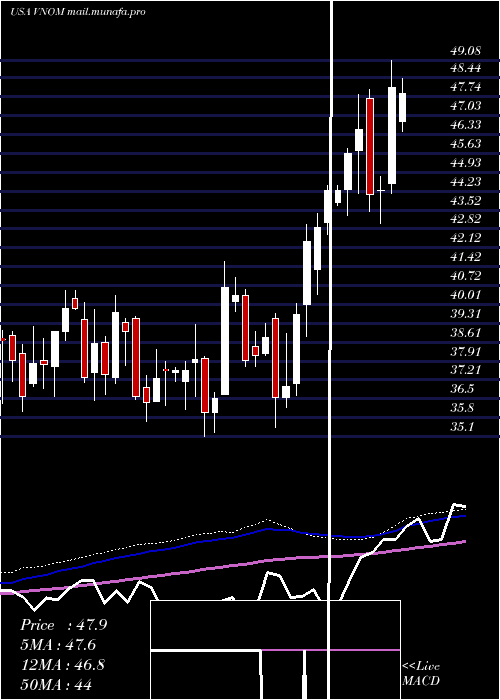Click the 48.44 price axis label
The height and width of the screenshot is (700, 500).
pyautogui.click(x=466, y=68)
